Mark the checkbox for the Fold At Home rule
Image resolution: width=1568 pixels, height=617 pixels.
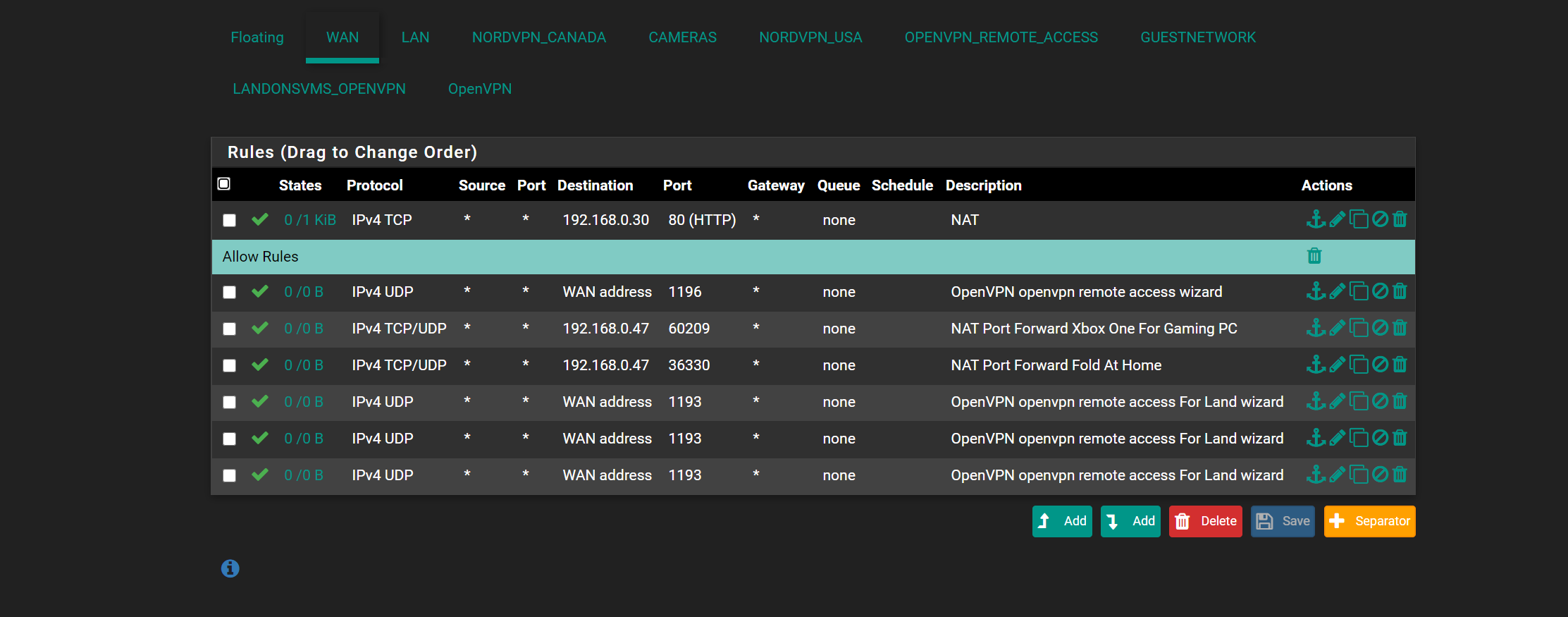coord(229,365)
